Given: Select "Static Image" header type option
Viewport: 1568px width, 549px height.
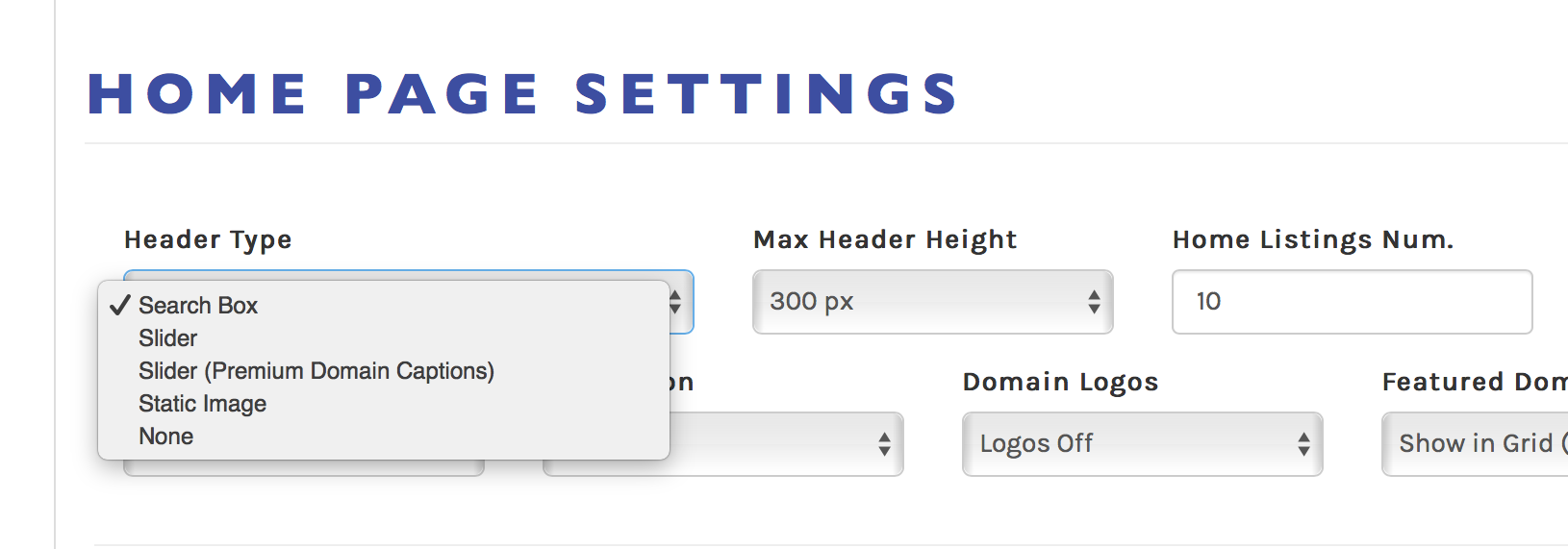Looking at the screenshot, I should click(x=202, y=404).
